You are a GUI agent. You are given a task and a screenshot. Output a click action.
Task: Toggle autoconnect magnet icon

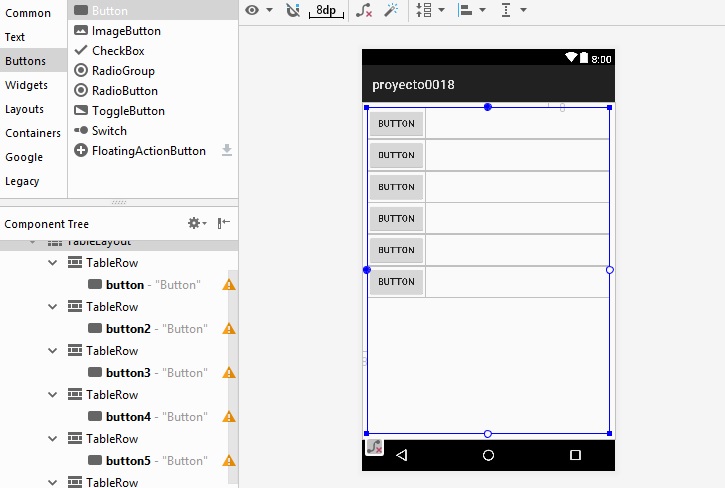pyautogui.click(x=293, y=10)
